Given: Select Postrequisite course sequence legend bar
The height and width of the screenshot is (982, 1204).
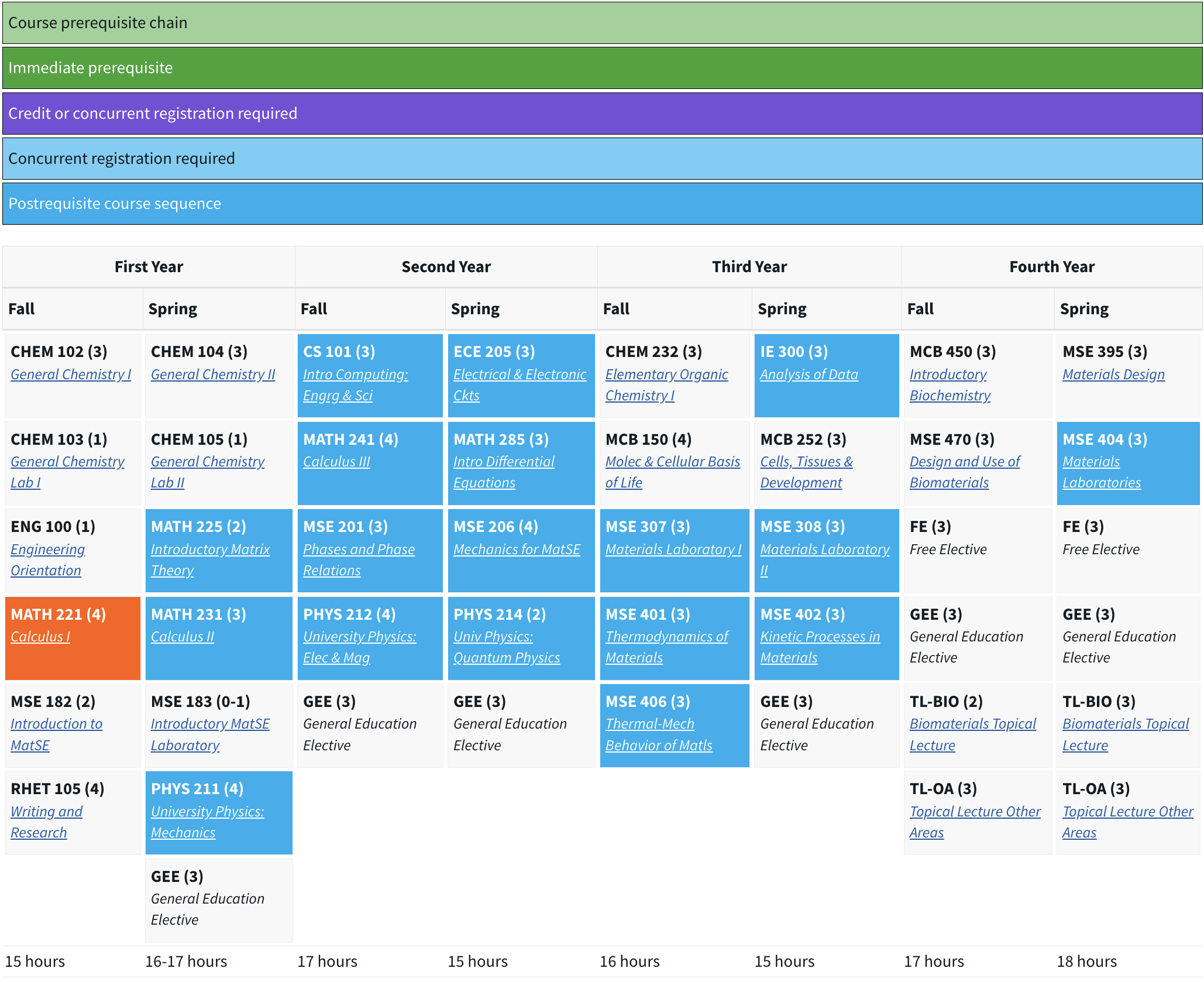Looking at the screenshot, I should pyautogui.click(x=602, y=204).
